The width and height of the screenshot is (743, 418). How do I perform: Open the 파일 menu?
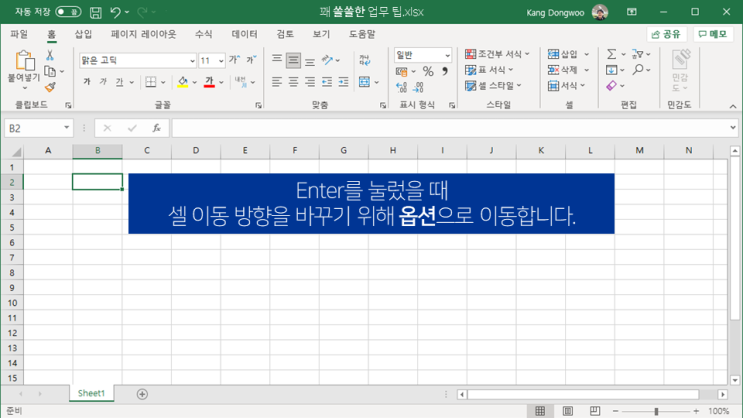coord(19,34)
